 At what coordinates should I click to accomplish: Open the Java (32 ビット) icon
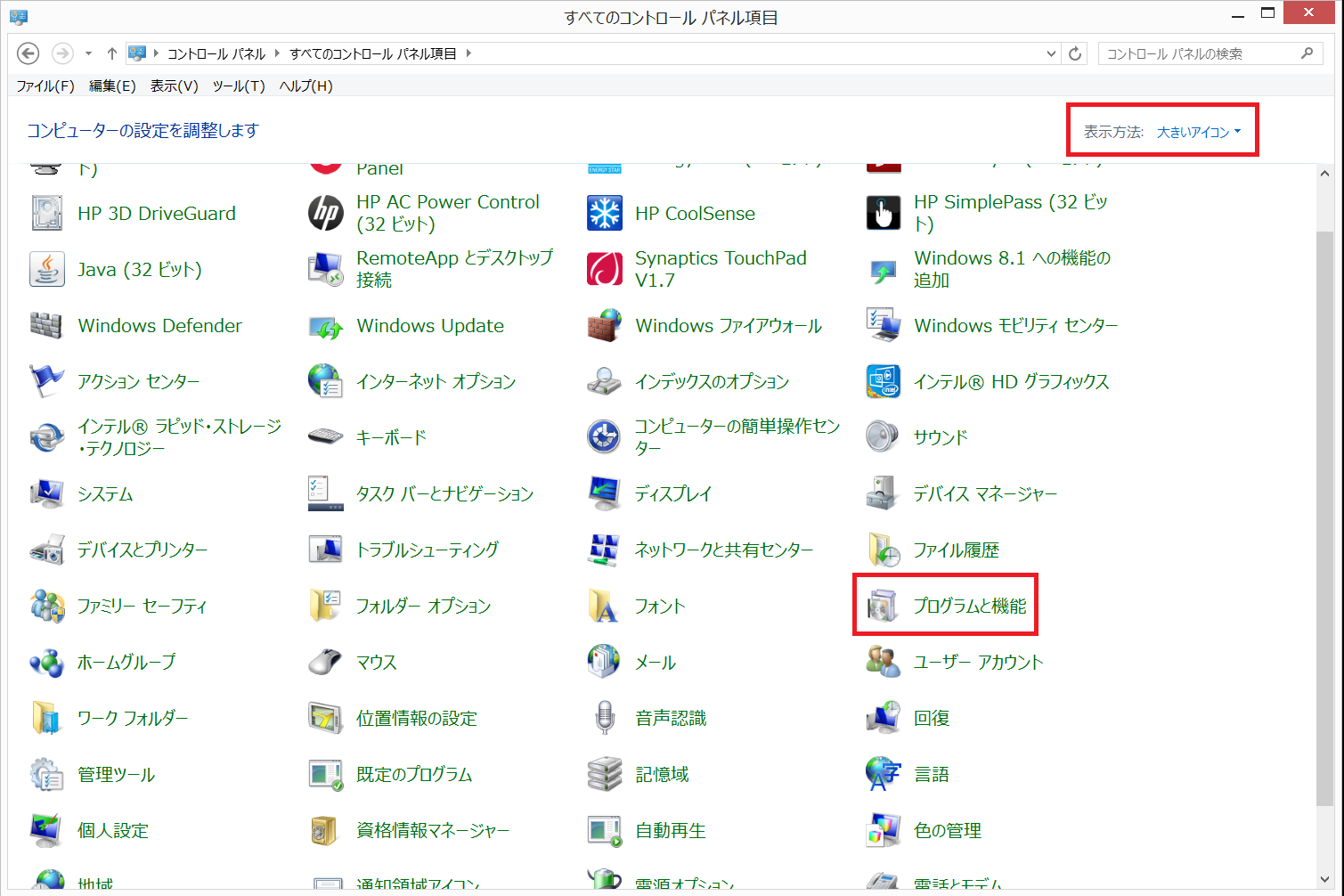pyautogui.click(x=46, y=270)
